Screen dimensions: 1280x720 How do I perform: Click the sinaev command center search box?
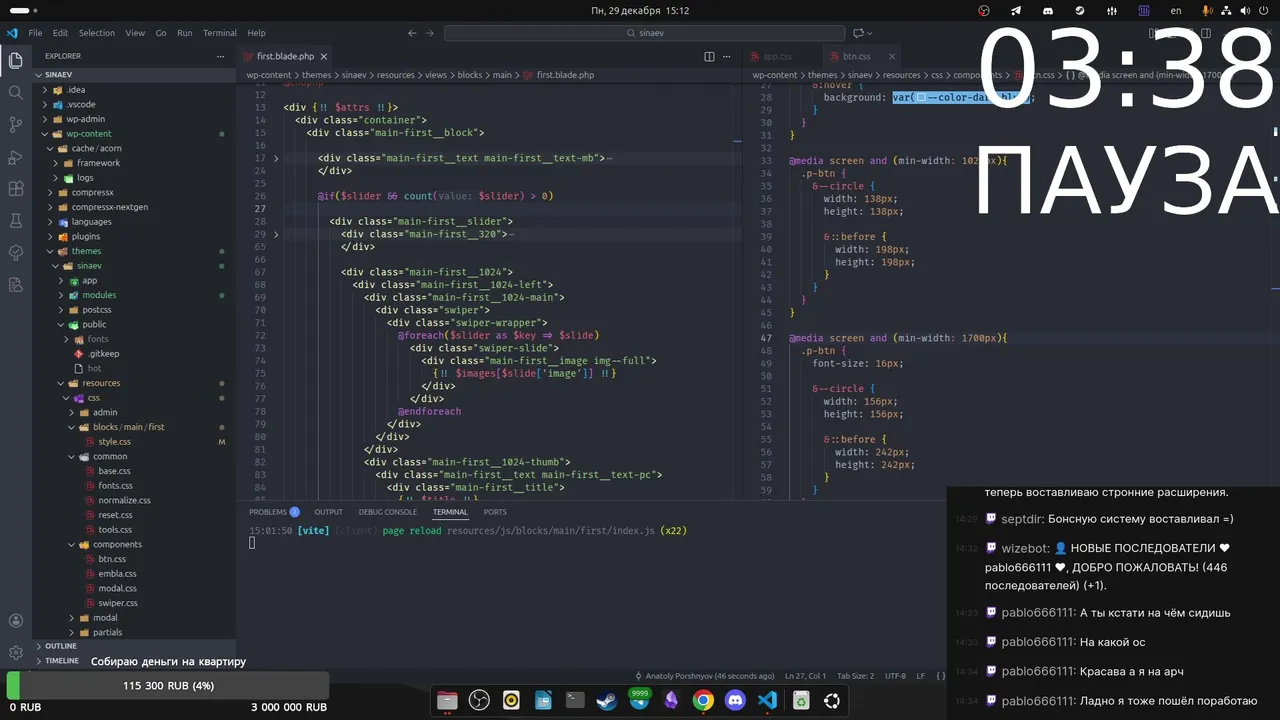click(x=644, y=33)
